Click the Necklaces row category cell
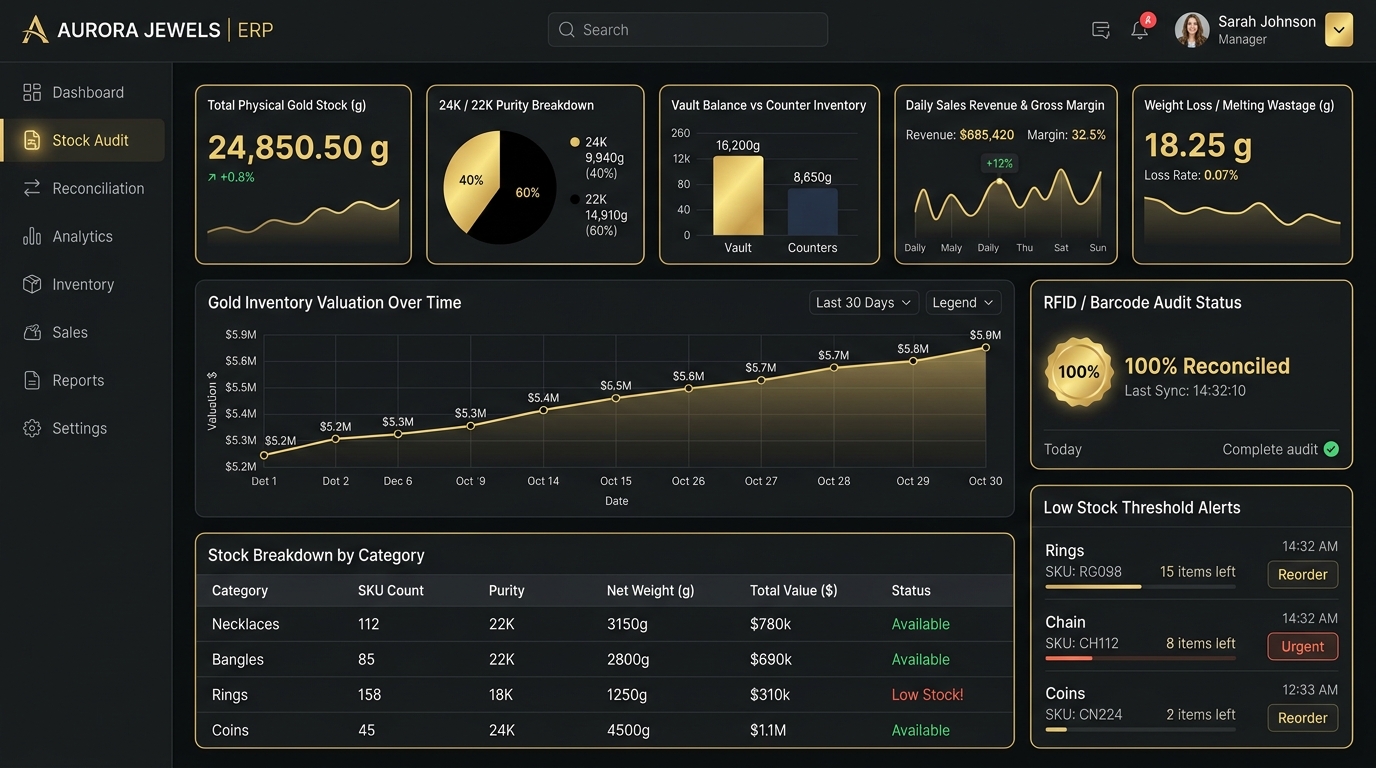This screenshot has width=1376, height=768. [246, 624]
